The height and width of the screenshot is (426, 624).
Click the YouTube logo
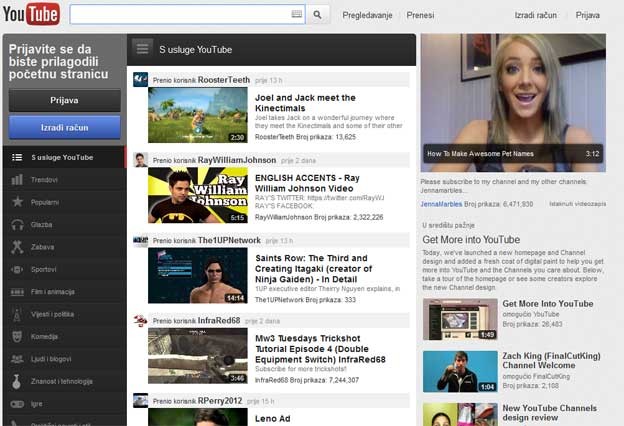pyautogui.click(x=31, y=15)
